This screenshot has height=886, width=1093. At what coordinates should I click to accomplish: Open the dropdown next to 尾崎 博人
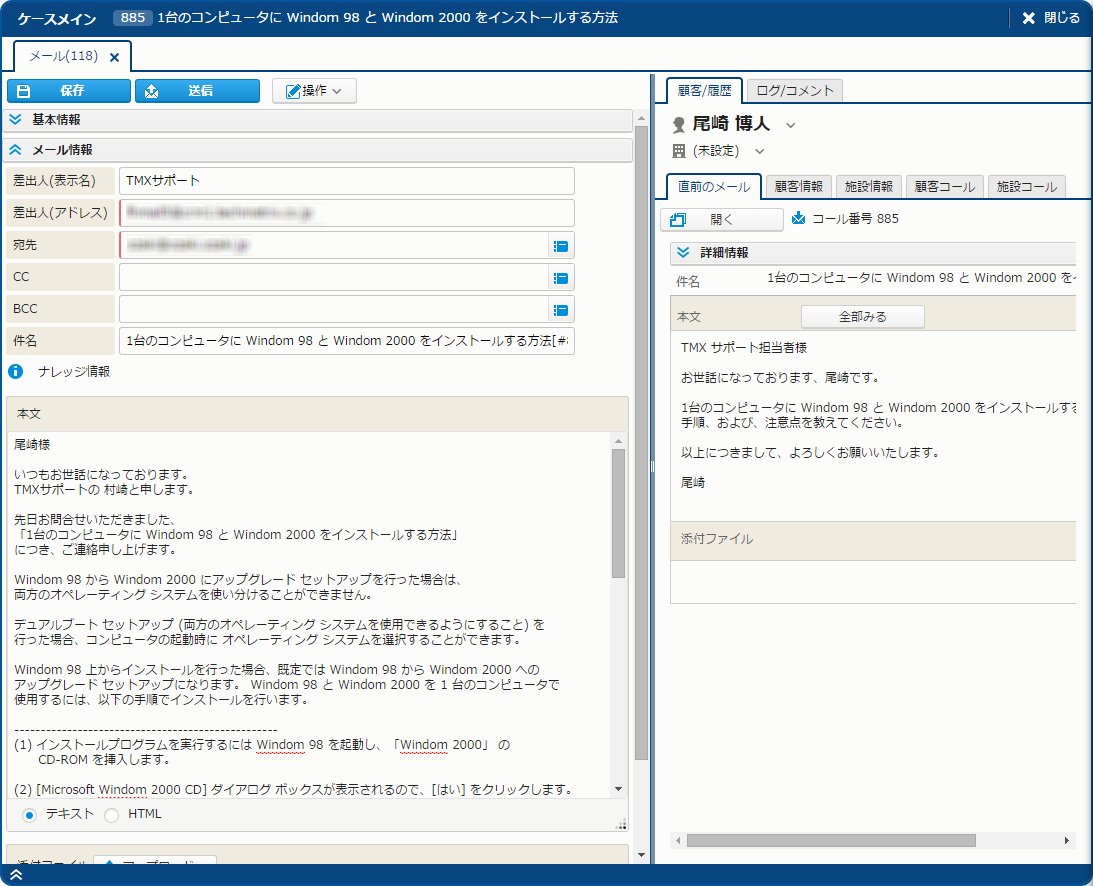pos(790,125)
